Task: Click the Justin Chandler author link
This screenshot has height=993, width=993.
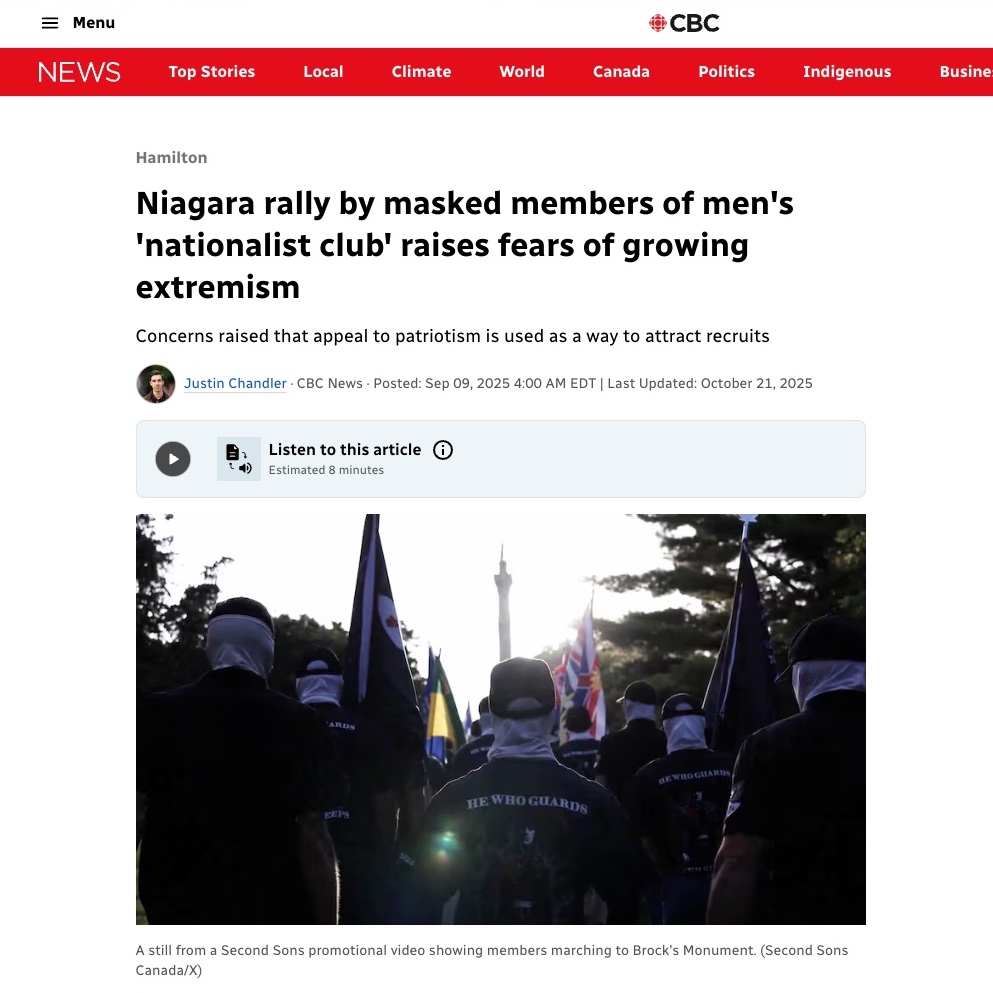Action: coord(235,384)
